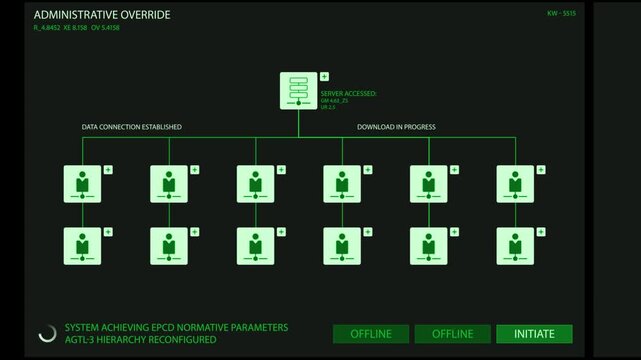Select the sixth user node in top row

point(515,184)
